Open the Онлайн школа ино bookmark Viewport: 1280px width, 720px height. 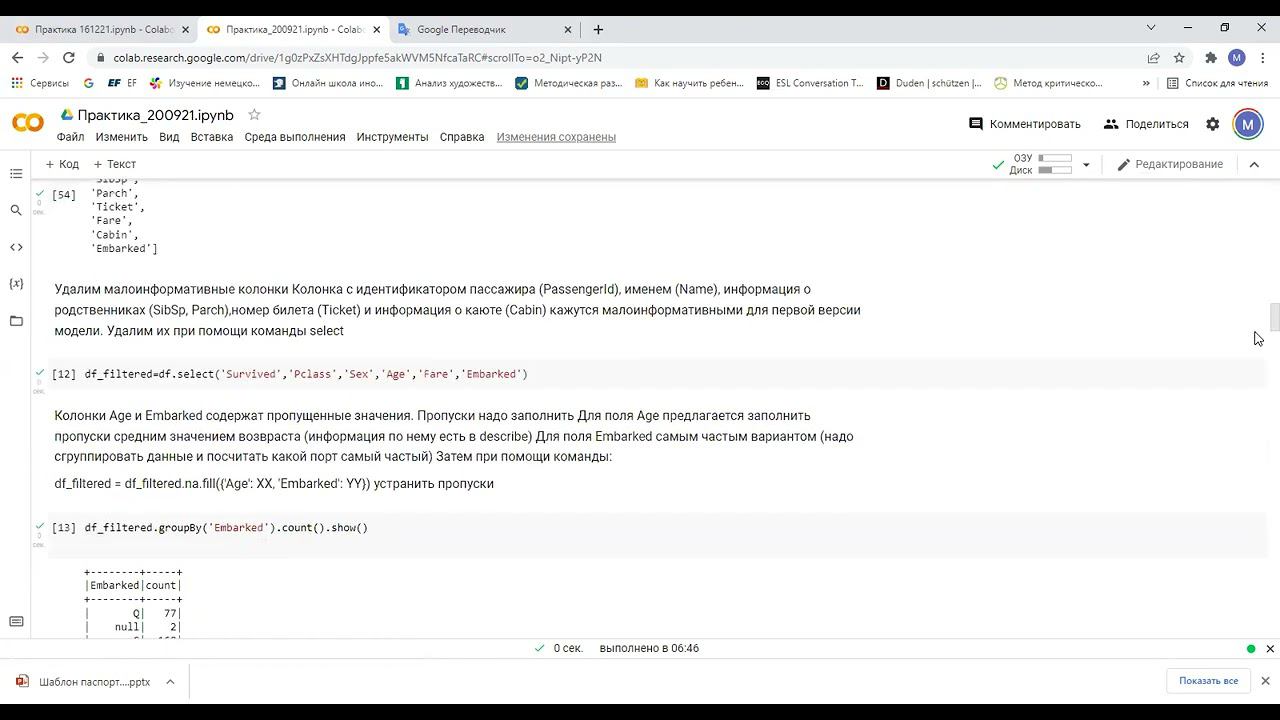[x=328, y=83]
